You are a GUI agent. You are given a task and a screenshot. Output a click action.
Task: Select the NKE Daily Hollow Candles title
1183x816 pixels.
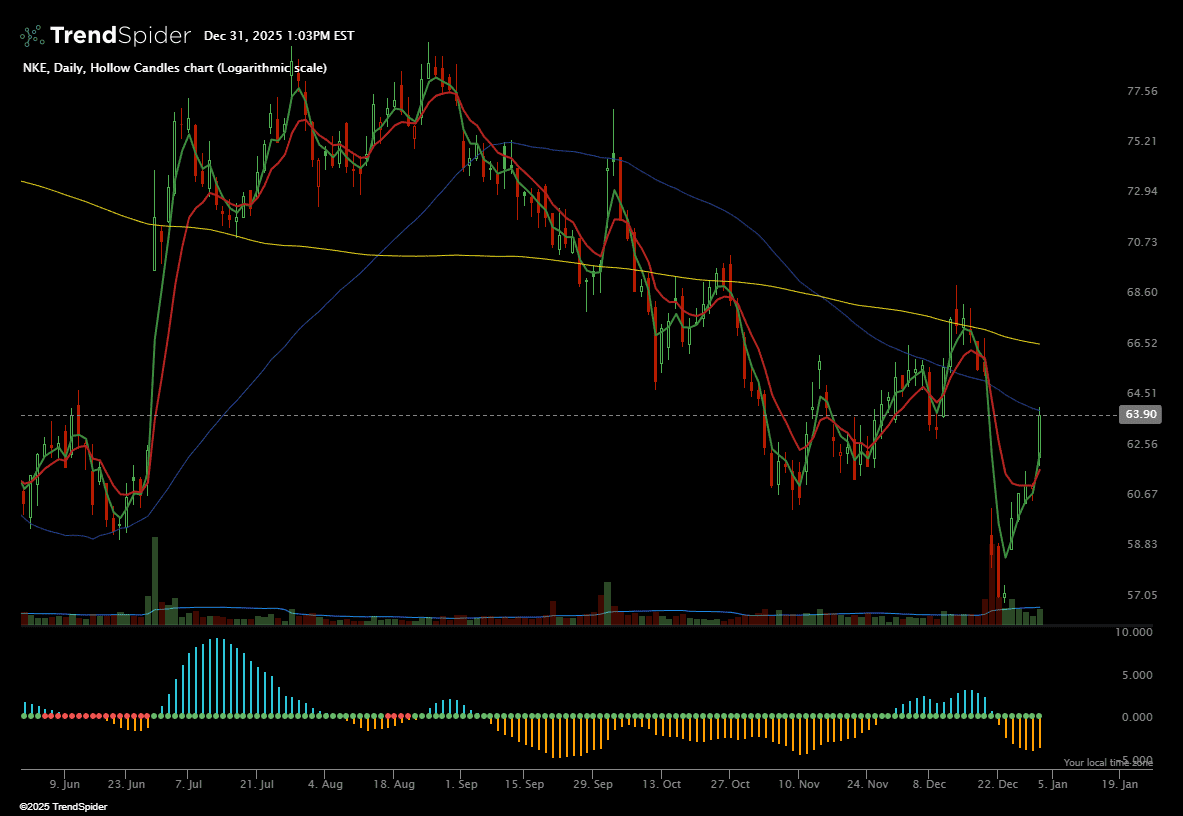[174, 68]
